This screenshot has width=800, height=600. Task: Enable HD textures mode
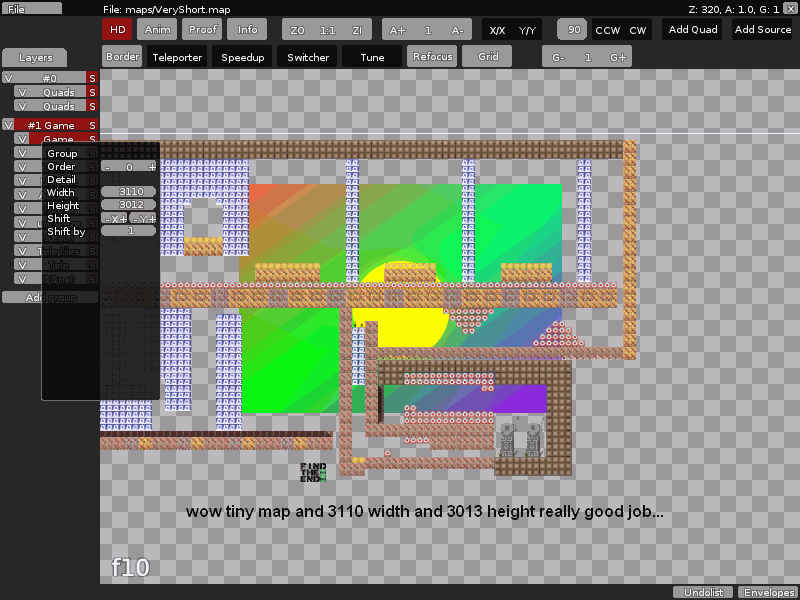tap(117, 29)
